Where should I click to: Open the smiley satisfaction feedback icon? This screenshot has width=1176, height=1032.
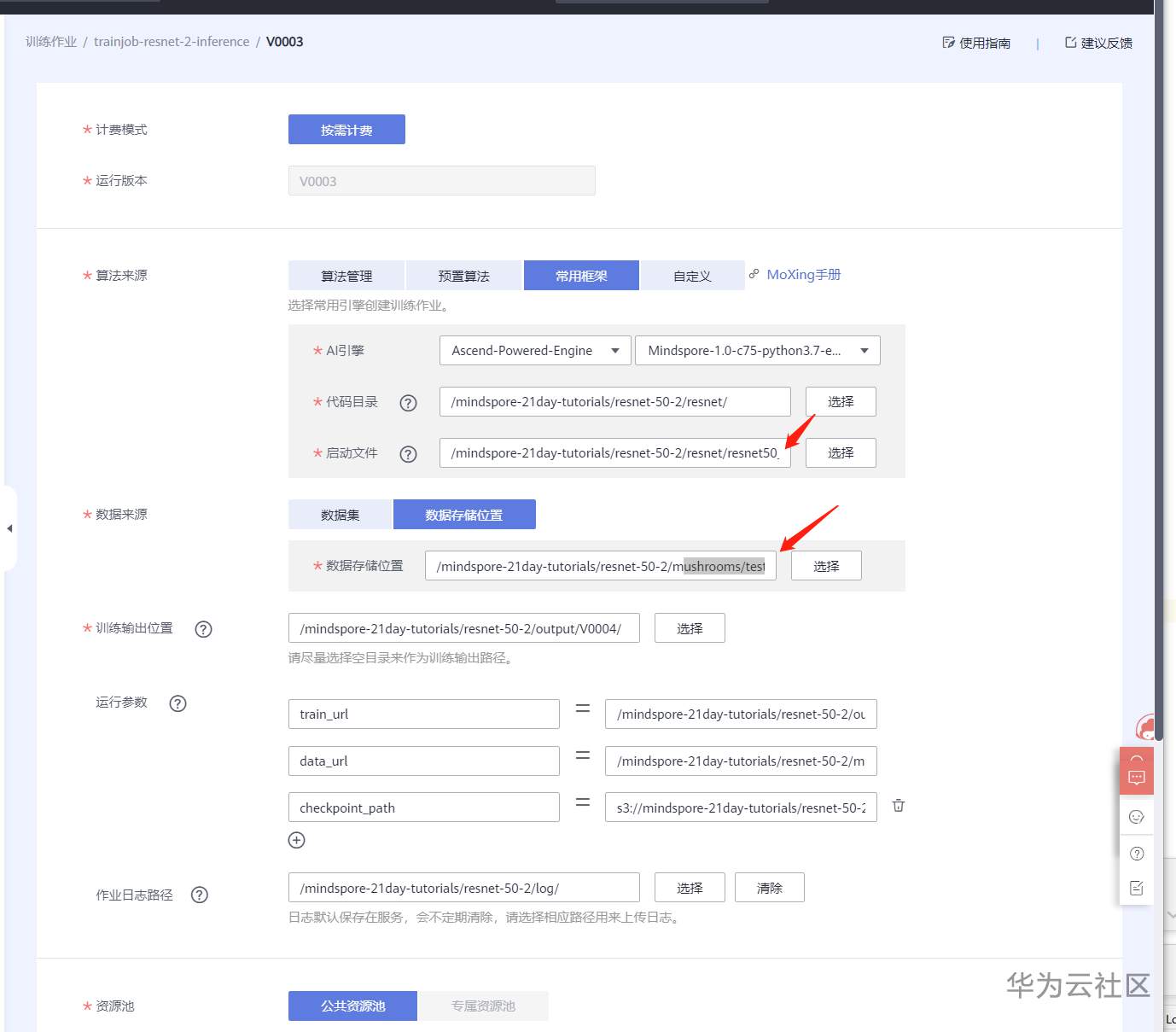click(1137, 817)
